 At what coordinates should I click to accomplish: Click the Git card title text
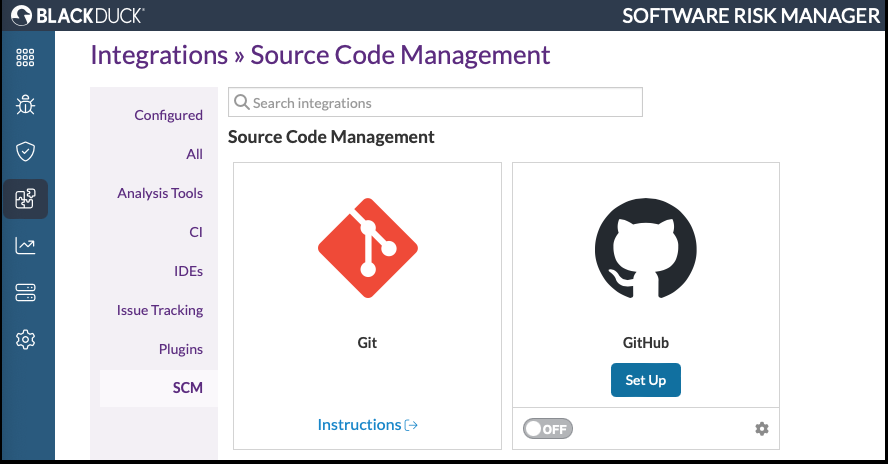click(x=367, y=343)
